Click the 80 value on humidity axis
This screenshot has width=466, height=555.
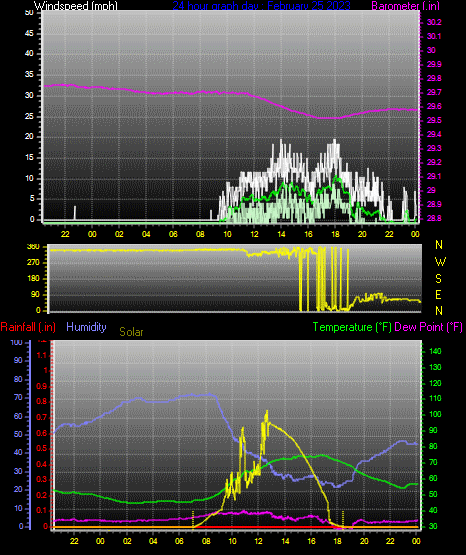pyautogui.click(x=18, y=380)
